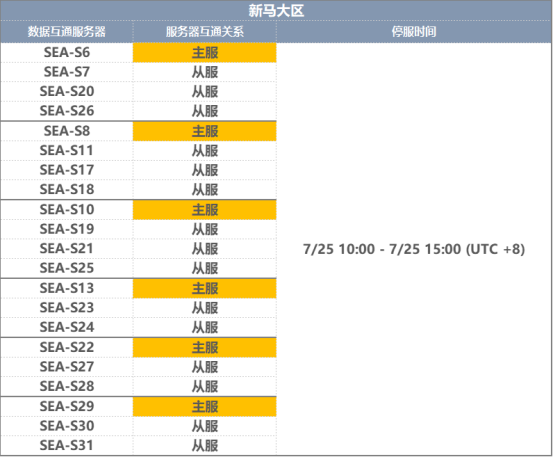Select the 数据互通服务器 column header
This screenshot has height=457, width=554.
(x=67, y=32)
